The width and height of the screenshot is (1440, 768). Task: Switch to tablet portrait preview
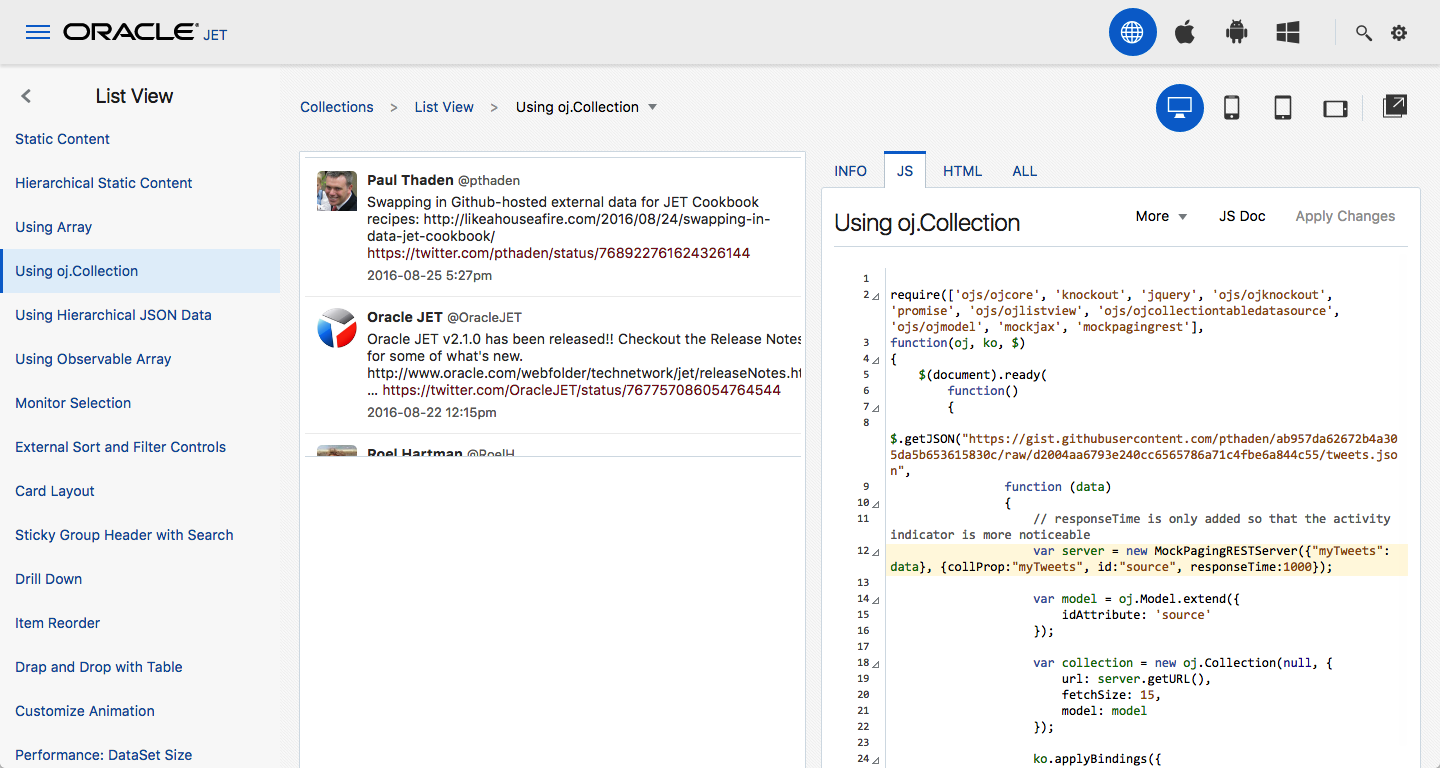point(1283,108)
